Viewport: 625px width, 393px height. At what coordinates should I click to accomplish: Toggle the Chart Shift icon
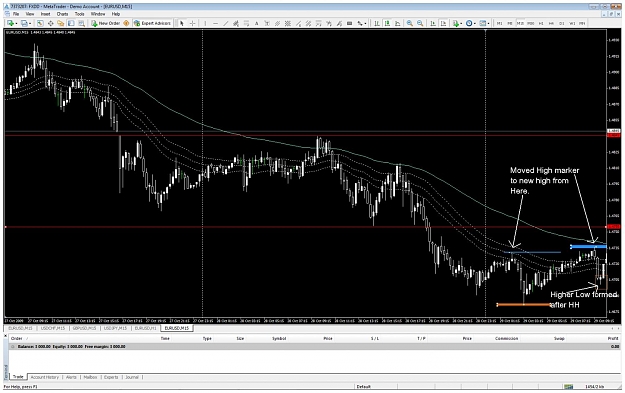(443, 24)
